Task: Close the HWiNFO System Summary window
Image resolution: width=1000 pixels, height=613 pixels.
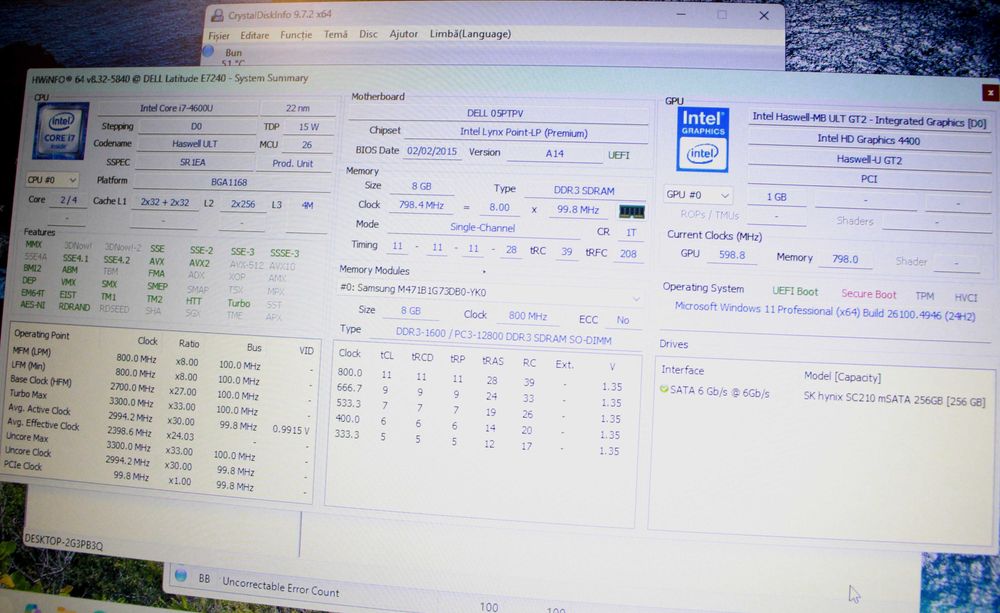Action: tap(990, 92)
